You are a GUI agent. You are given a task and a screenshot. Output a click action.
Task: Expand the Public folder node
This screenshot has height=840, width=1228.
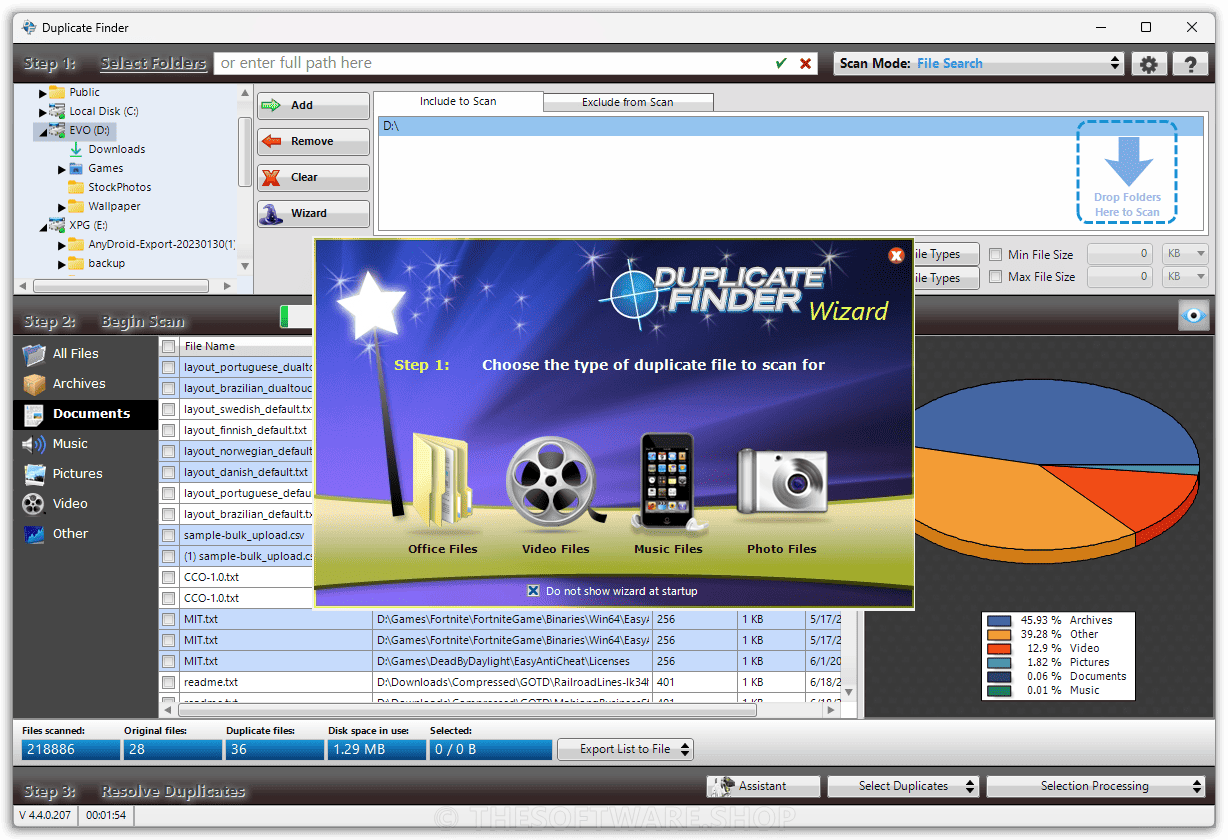pos(43,93)
